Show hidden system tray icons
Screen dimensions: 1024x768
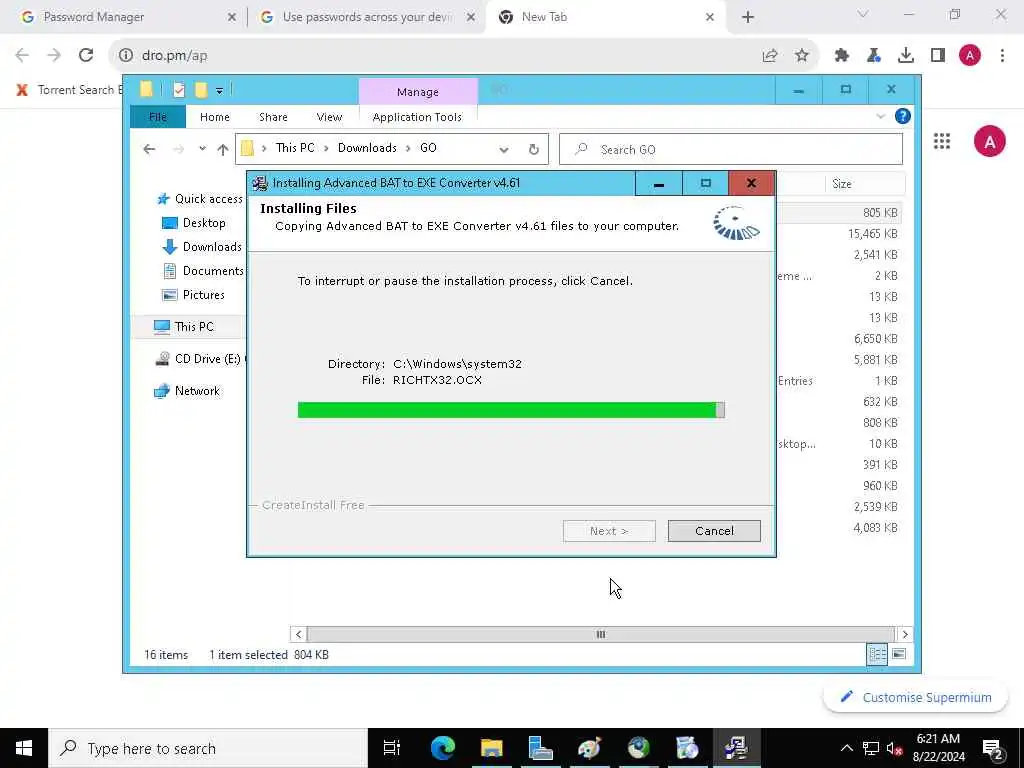click(x=846, y=748)
